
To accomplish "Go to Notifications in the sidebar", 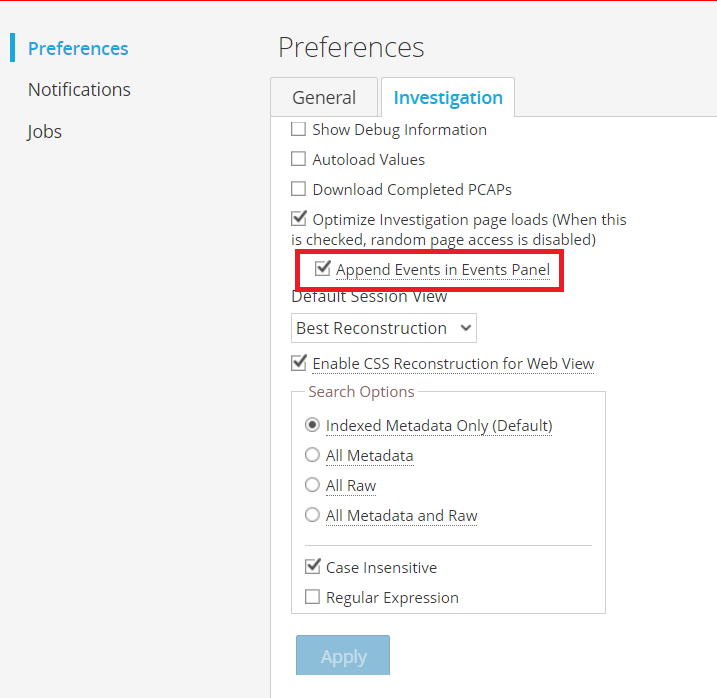I will point(79,89).
